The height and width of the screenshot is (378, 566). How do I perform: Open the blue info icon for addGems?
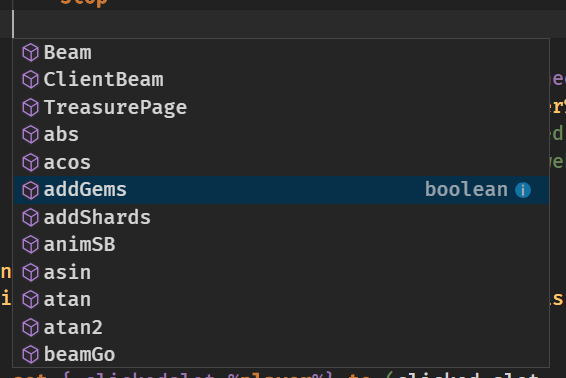(523, 190)
